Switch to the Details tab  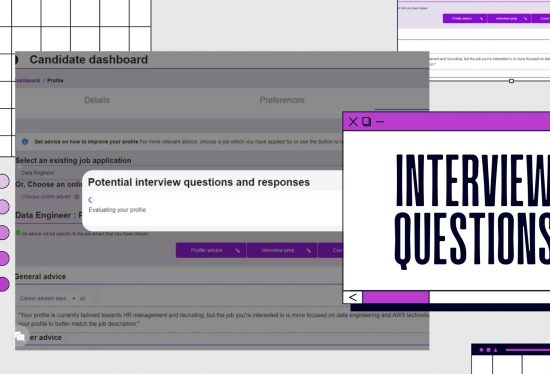97,100
